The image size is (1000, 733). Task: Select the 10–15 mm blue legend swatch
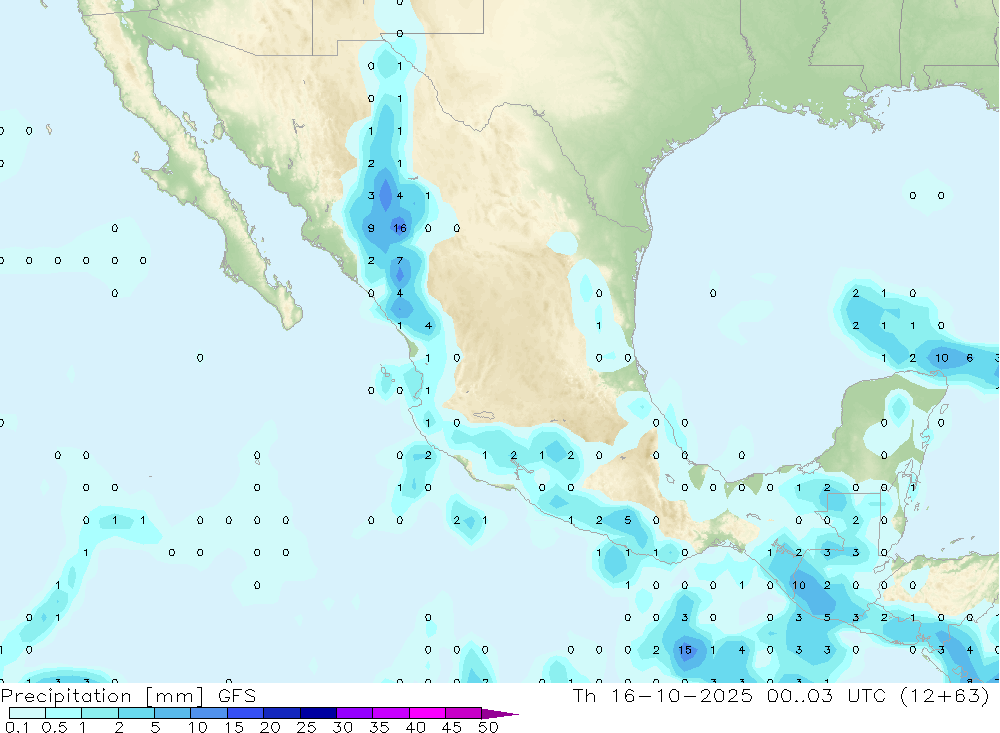209,713
